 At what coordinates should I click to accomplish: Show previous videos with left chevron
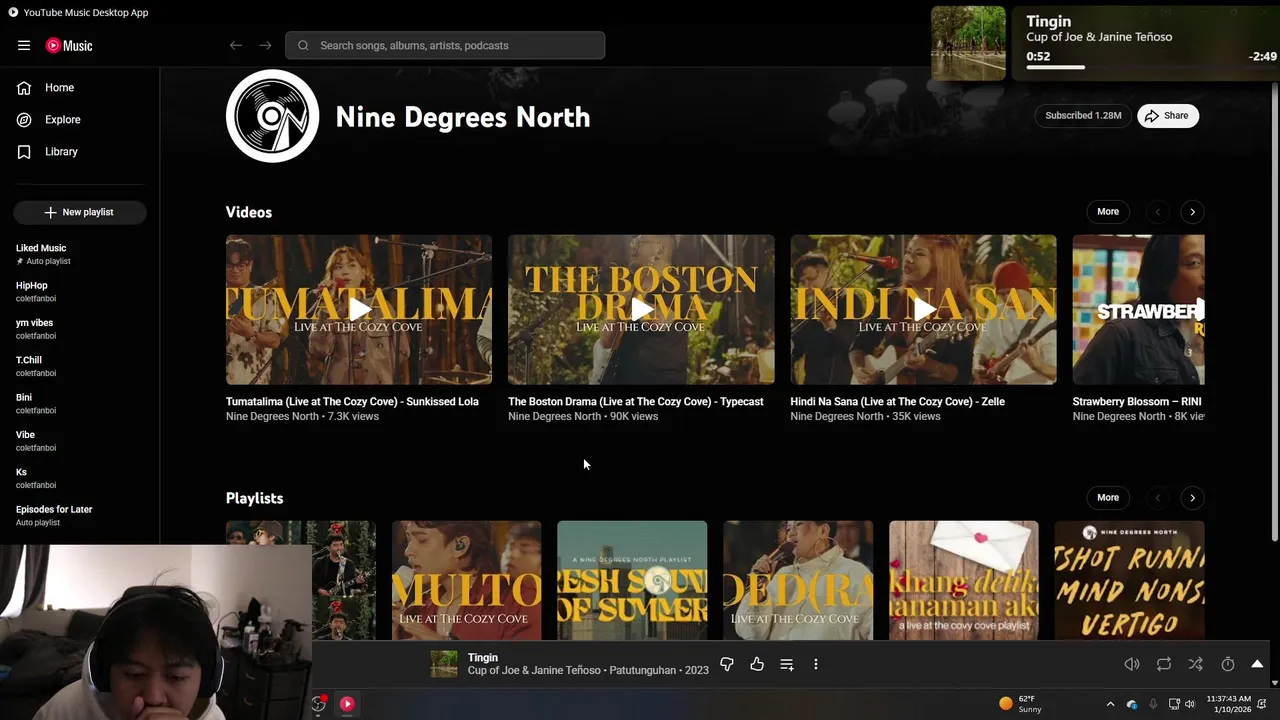click(x=1158, y=212)
